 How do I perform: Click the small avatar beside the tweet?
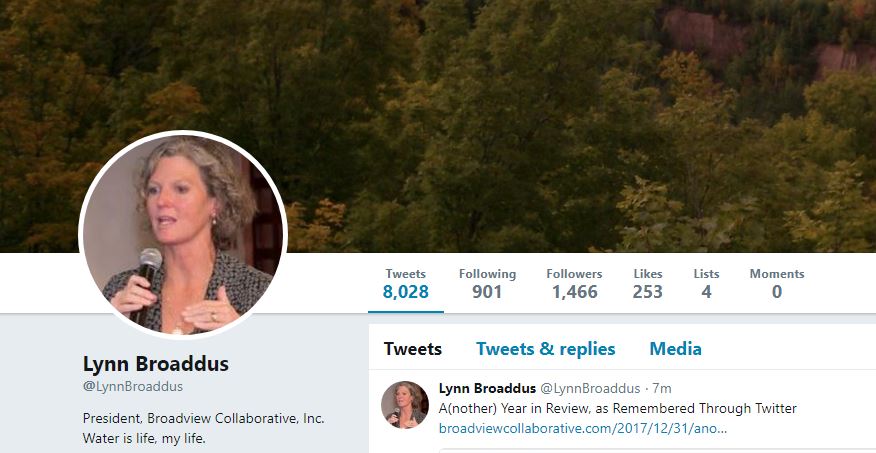404,404
